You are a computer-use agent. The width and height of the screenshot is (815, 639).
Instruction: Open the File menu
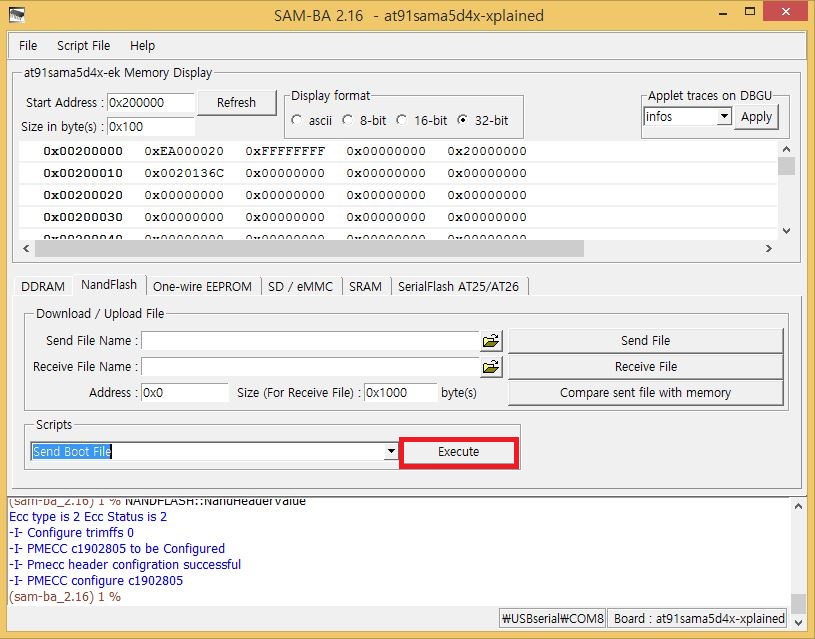pyautogui.click(x=28, y=45)
